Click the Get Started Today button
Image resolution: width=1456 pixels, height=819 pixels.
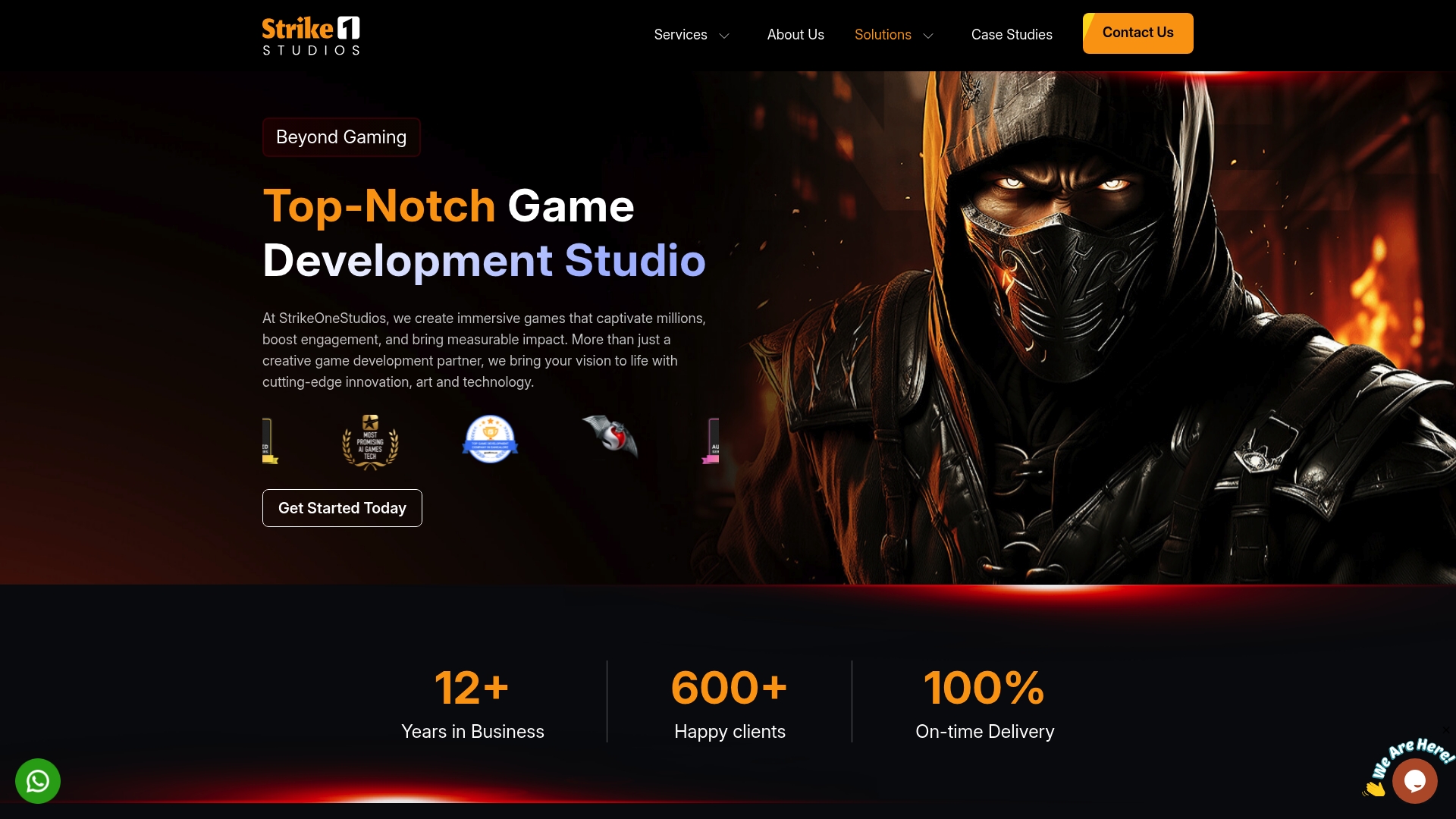342,508
